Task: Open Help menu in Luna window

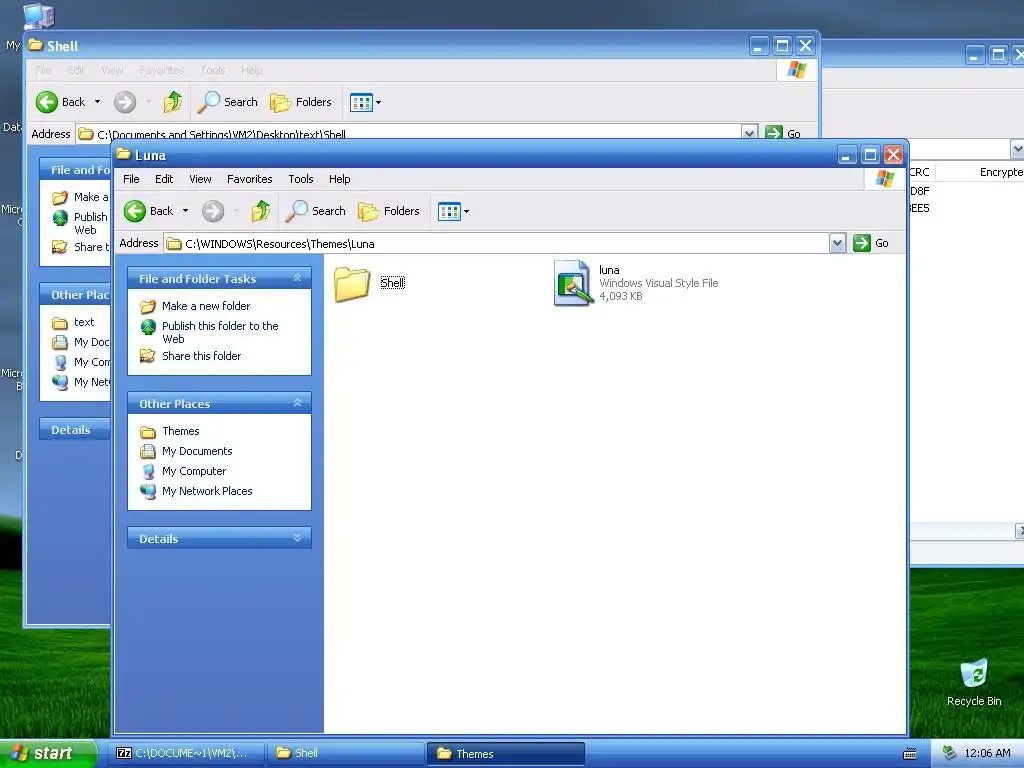Action: (x=339, y=179)
